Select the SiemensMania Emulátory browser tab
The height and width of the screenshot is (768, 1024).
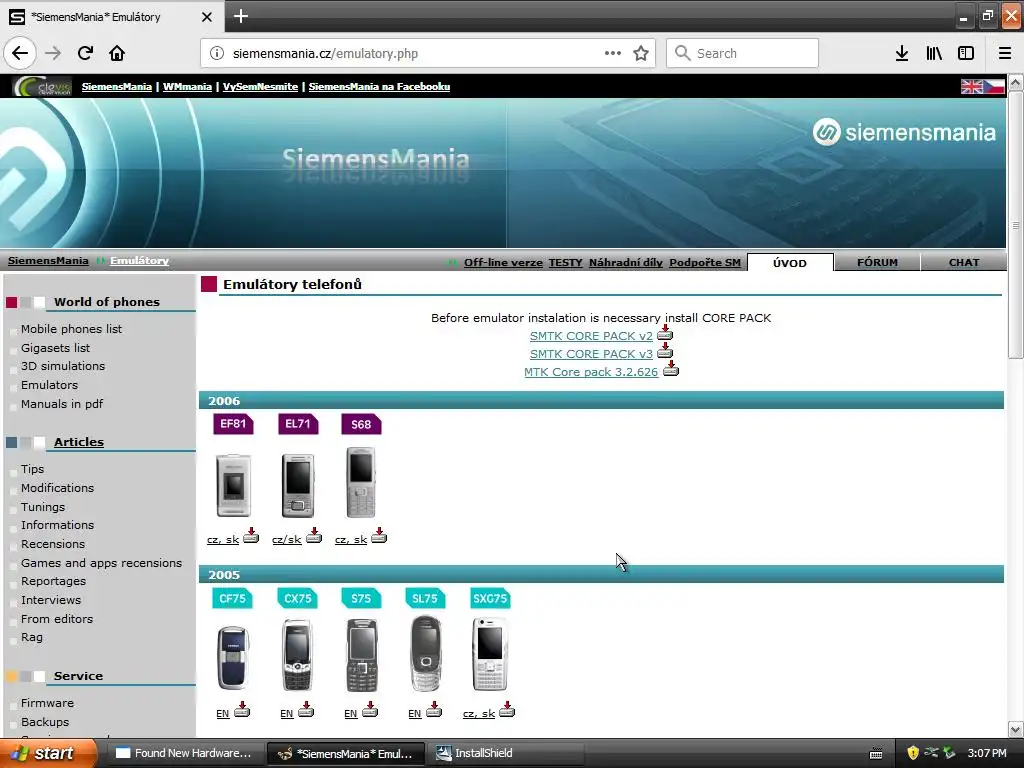click(x=111, y=16)
